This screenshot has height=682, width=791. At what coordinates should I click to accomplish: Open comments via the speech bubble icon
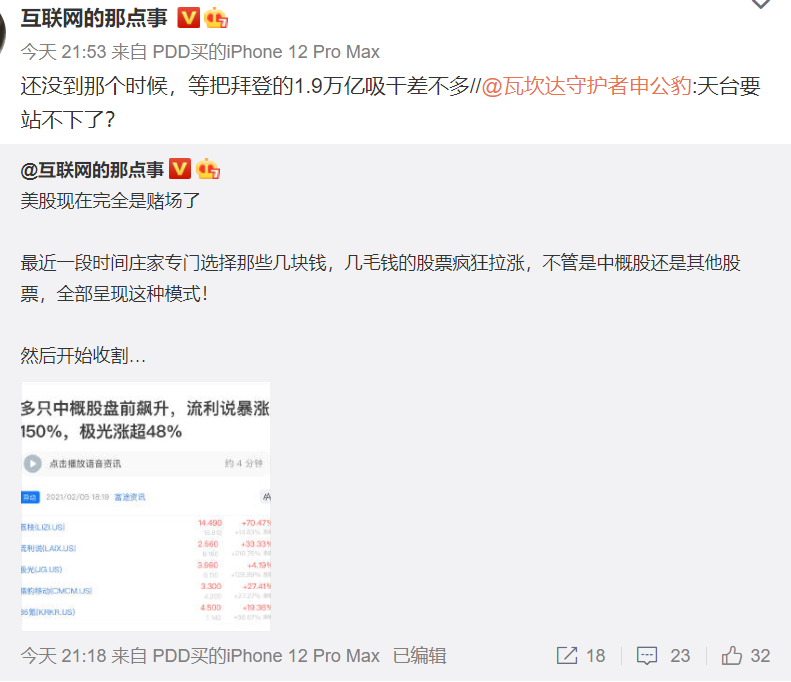point(647,655)
